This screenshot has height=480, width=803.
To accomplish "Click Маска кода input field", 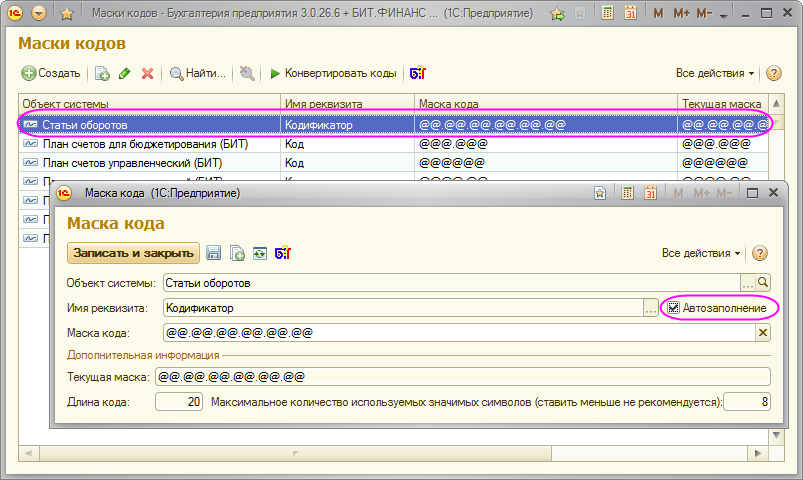I will [x=459, y=332].
